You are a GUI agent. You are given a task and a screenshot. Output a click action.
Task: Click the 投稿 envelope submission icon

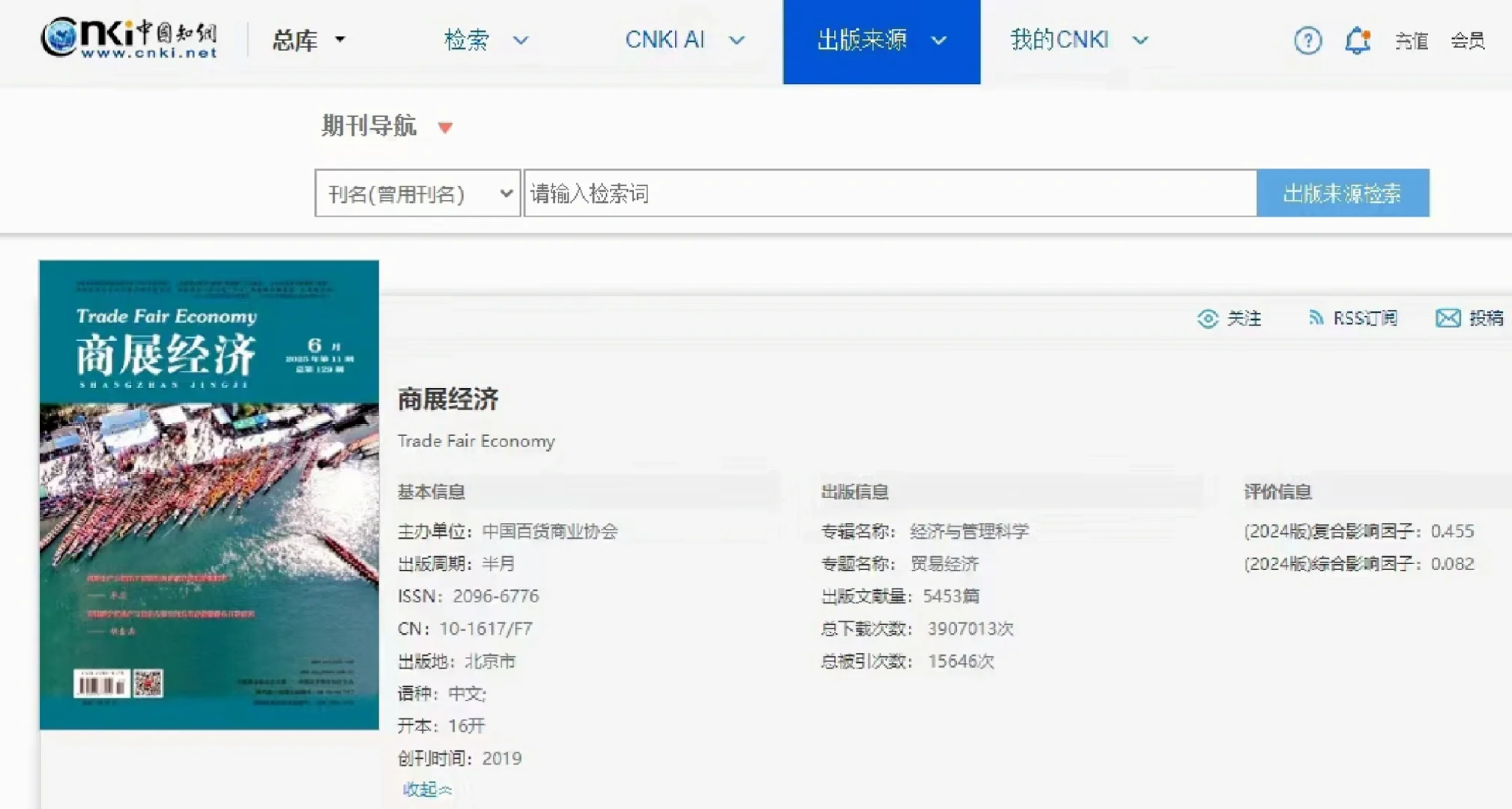tap(1448, 318)
